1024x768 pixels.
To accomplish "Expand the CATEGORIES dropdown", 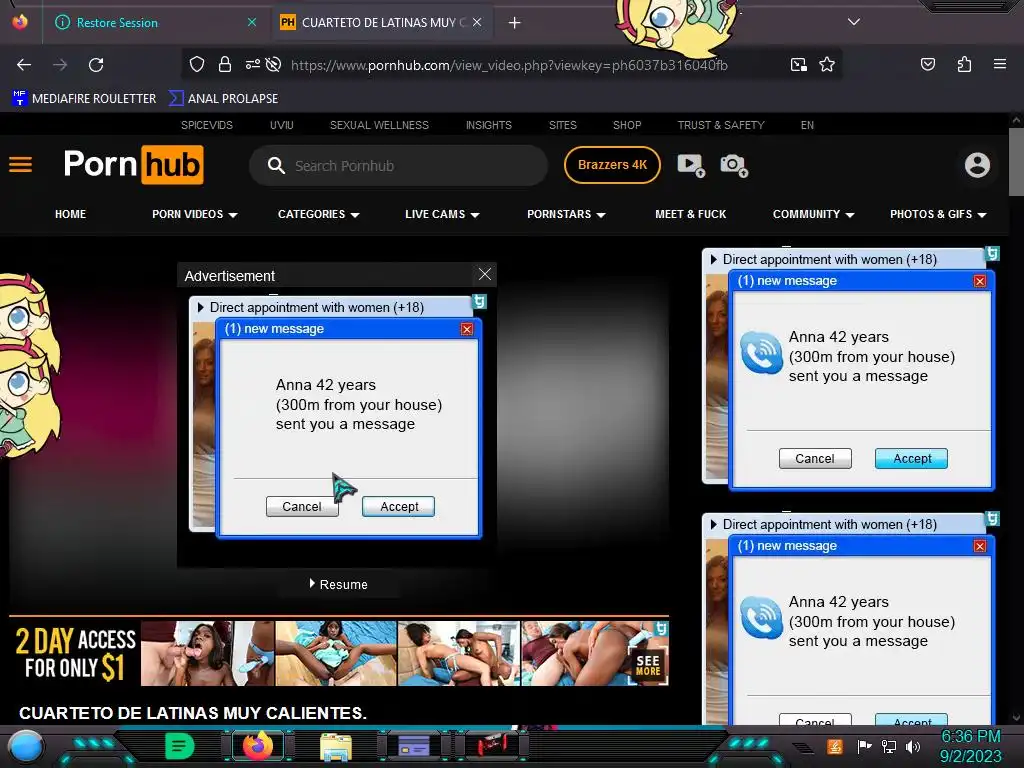I will tap(319, 214).
